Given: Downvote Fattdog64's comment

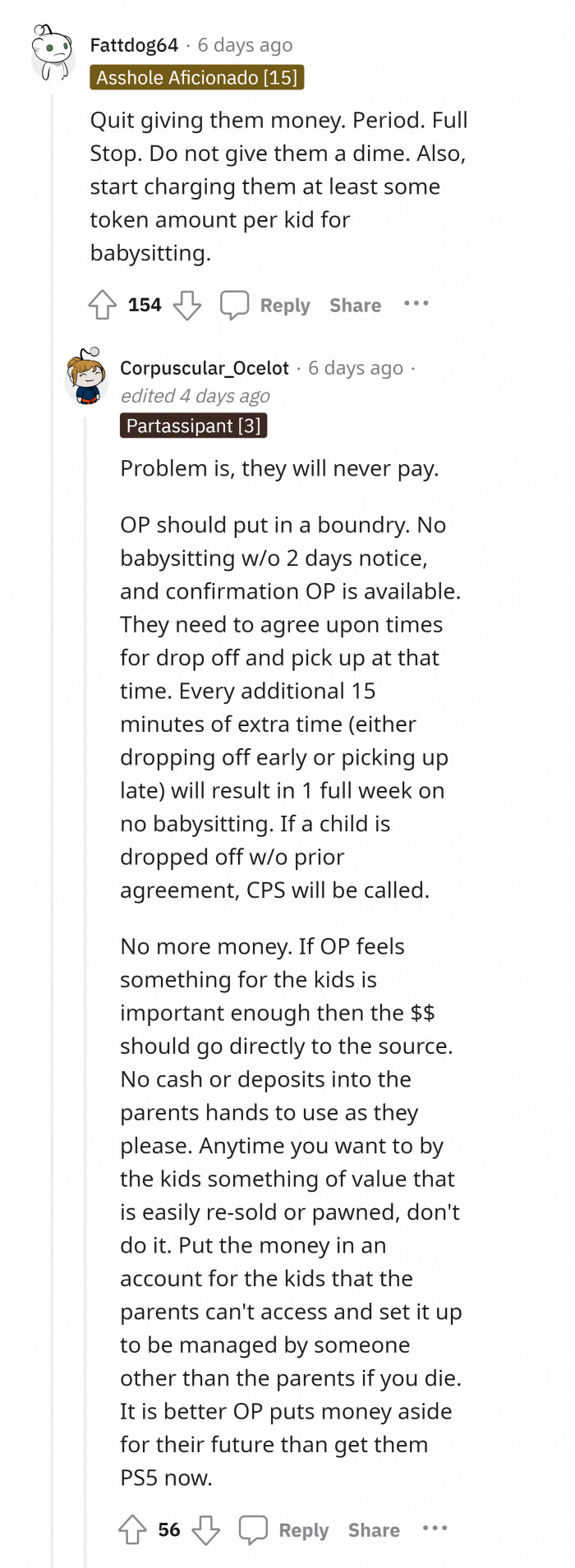Looking at the screenshot, I should [x=187, y=305].
